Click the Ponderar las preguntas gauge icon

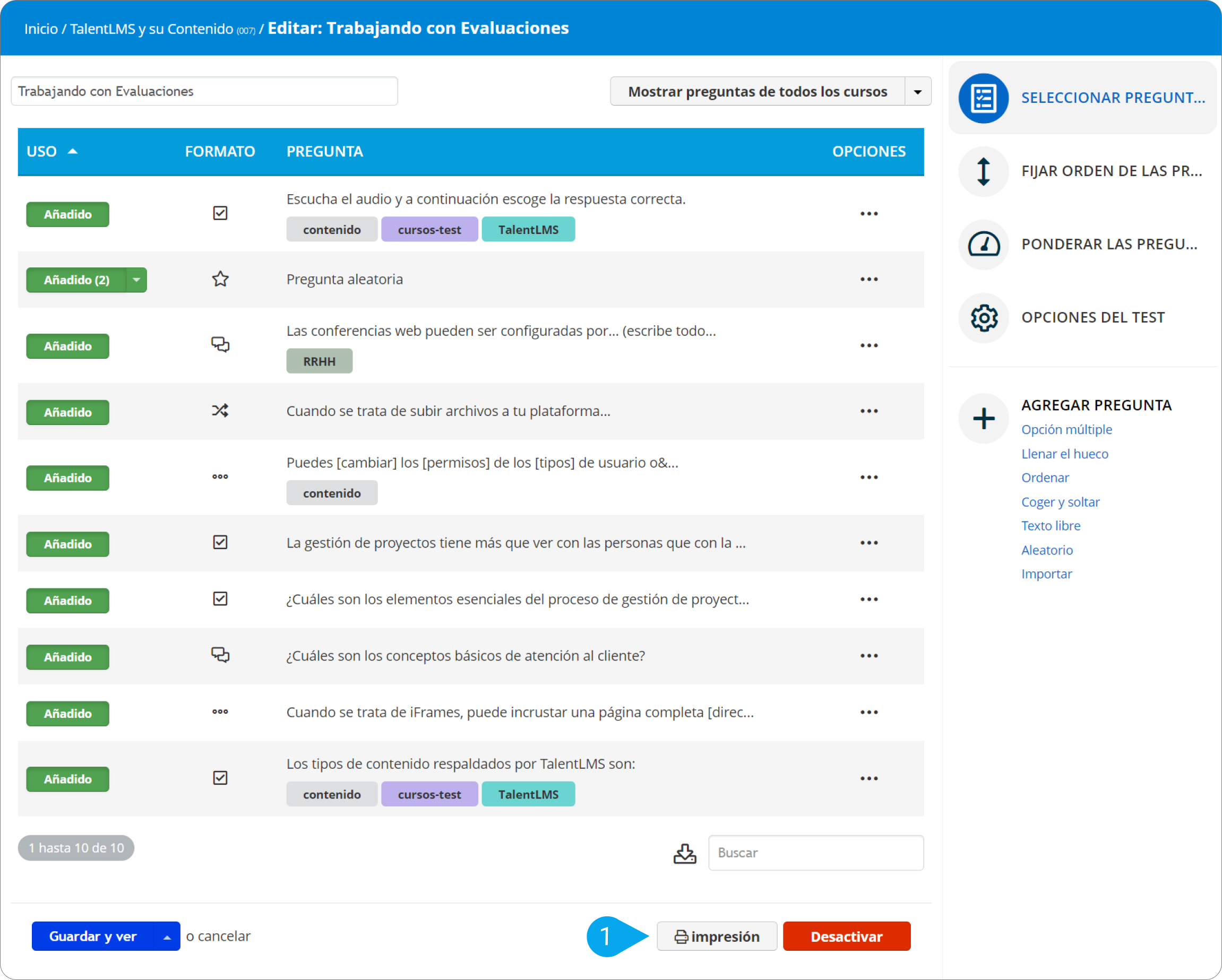pyautogui.click(x=983, y=245)
